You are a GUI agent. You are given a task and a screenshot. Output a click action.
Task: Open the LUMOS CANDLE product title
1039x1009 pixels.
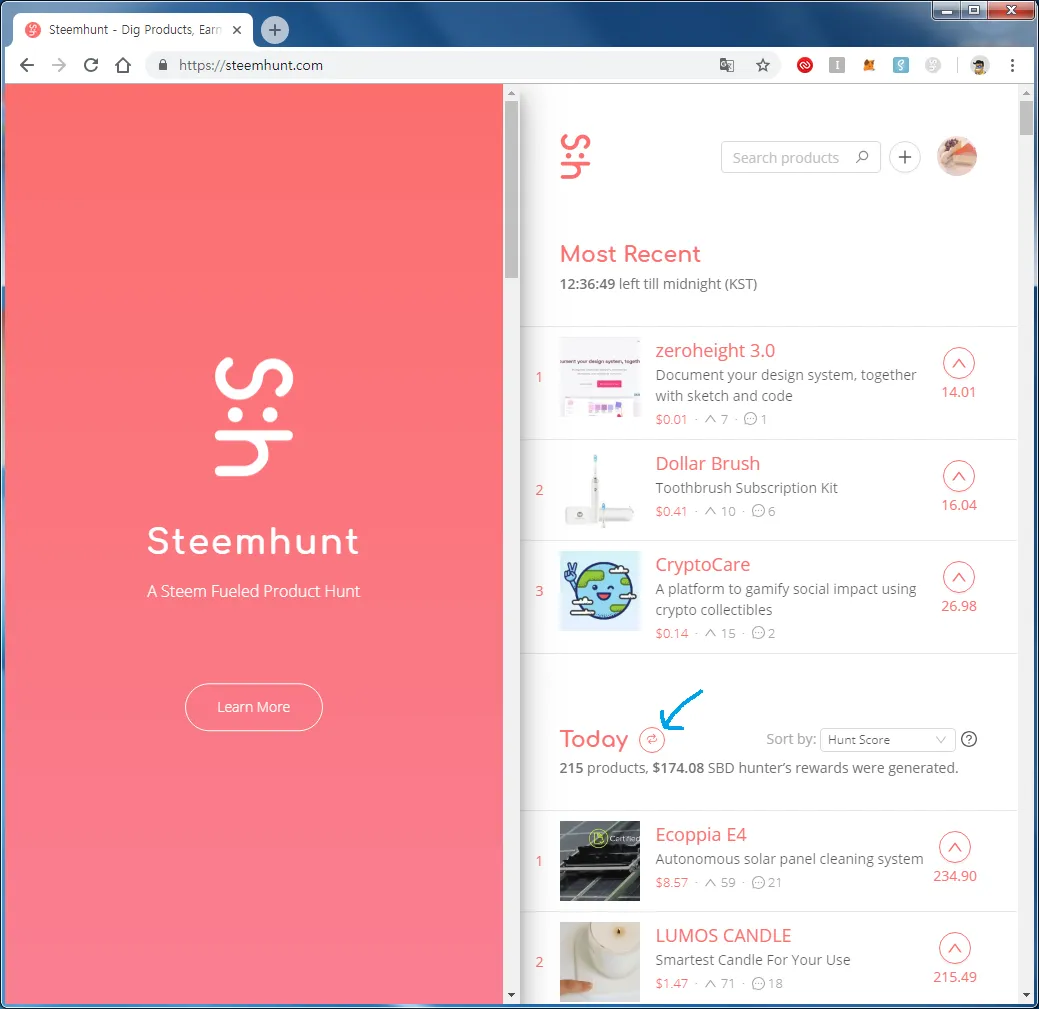(723, 935)
